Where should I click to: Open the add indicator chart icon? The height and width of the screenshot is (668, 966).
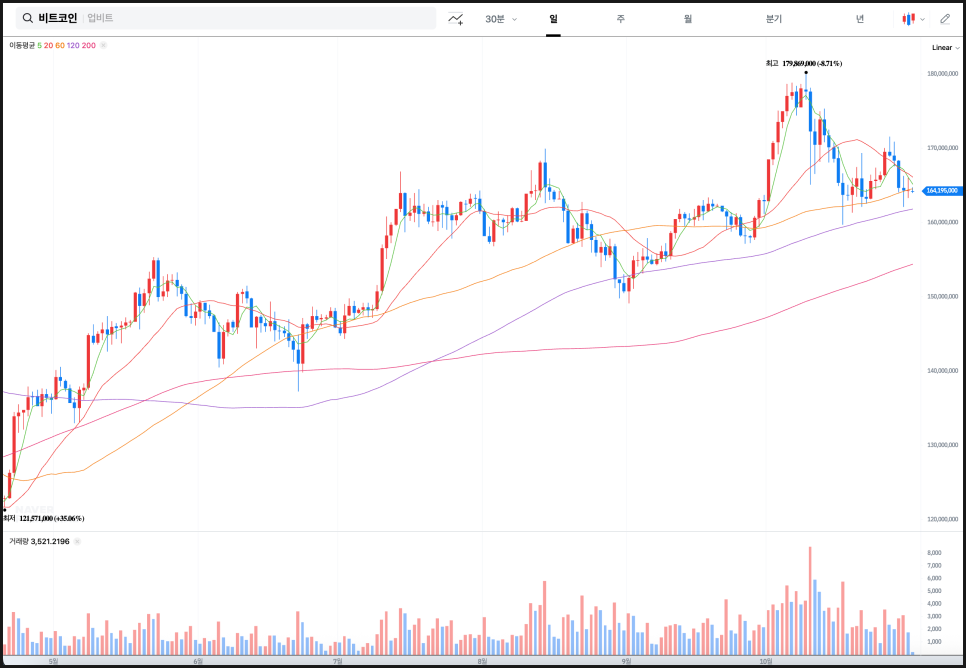(456, 18)
